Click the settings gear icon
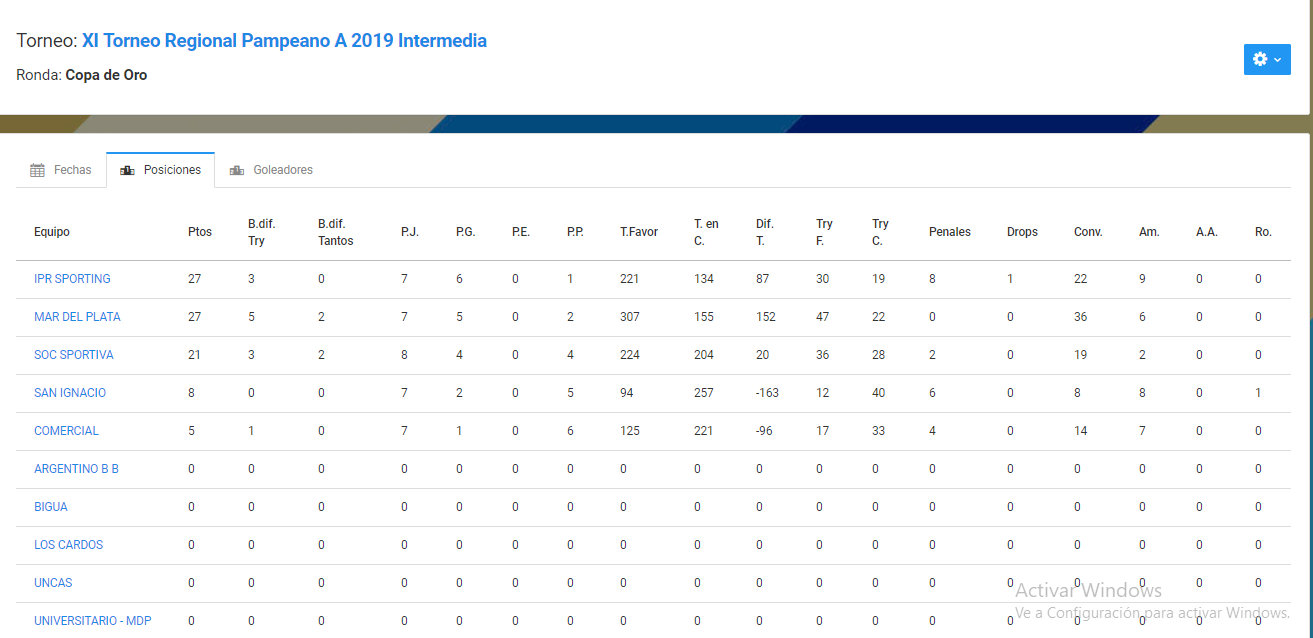The width and height of the screenshot is (1313, 638). 1259,59
